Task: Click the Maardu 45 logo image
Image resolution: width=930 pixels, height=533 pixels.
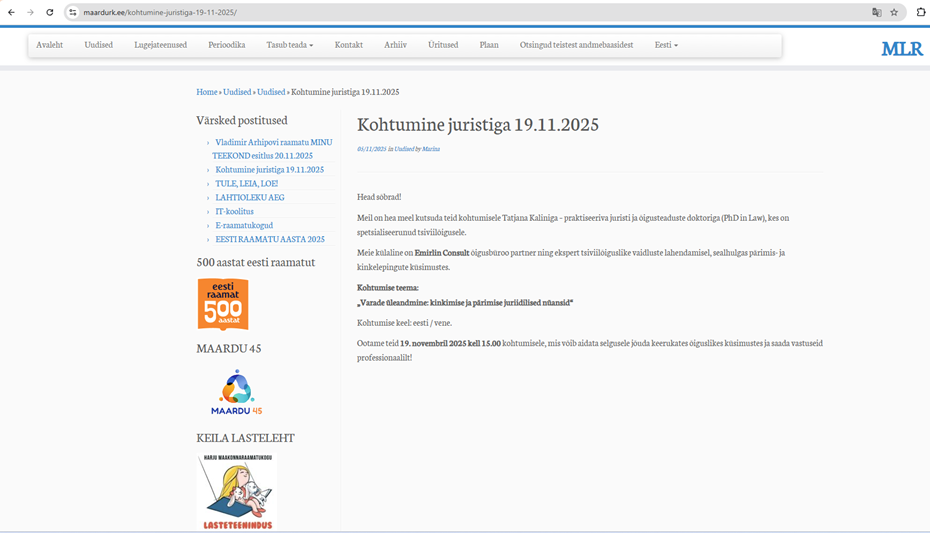Action: [236, 392]
